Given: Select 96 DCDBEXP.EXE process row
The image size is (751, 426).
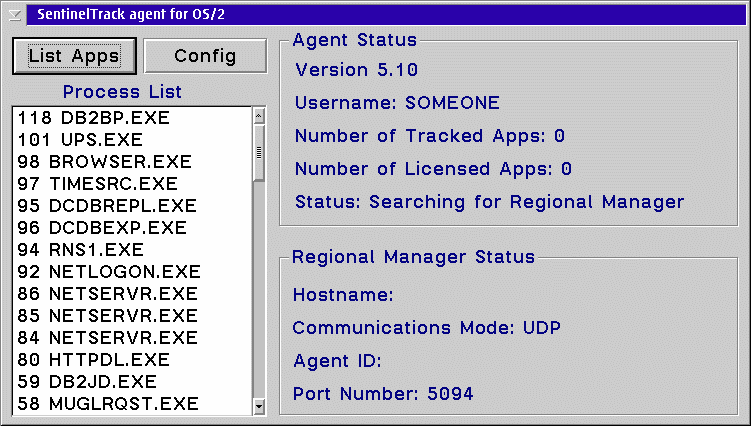Looking at the screenshot, I should 133,228.
